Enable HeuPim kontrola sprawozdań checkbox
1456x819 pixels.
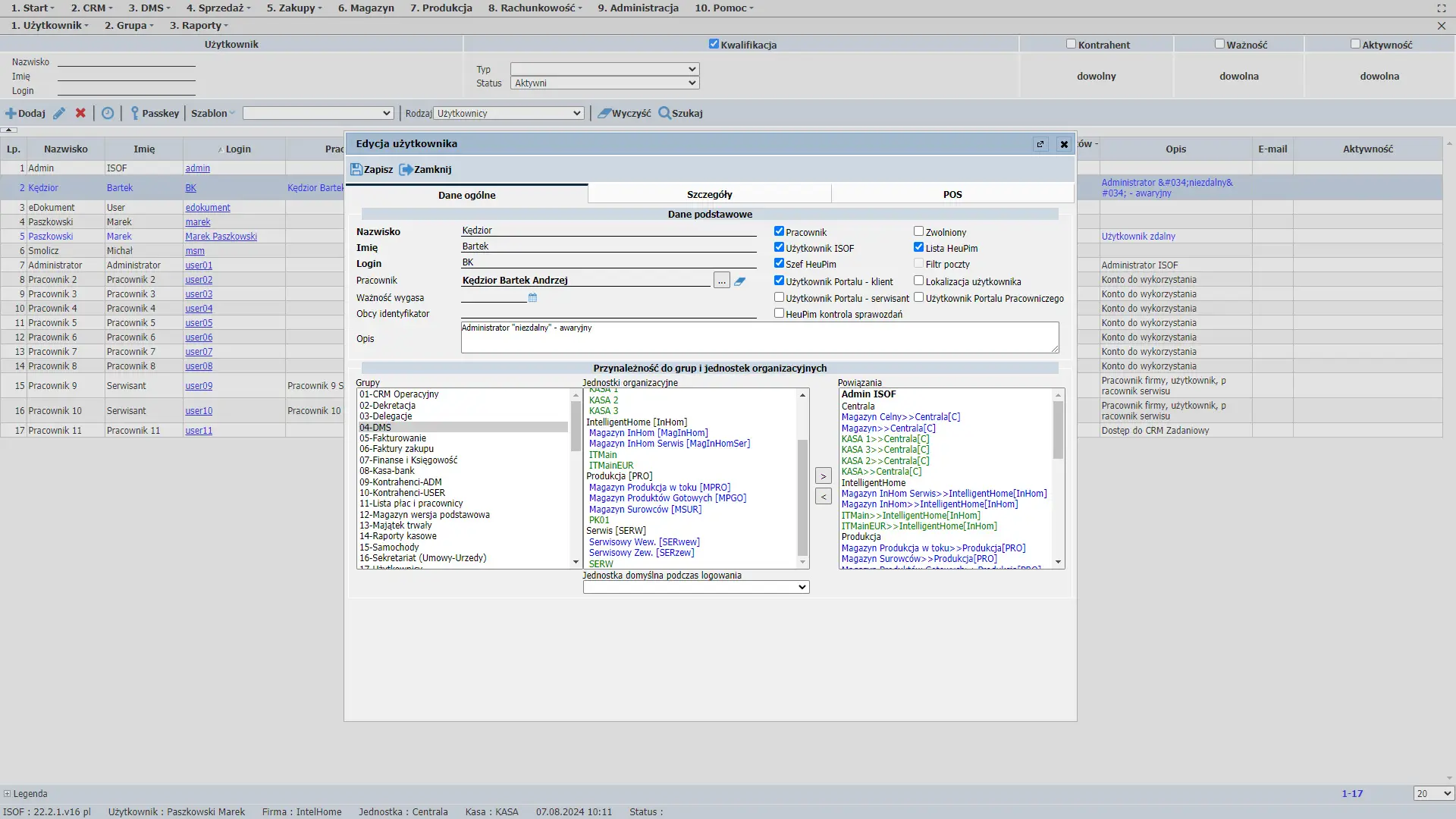779,313
